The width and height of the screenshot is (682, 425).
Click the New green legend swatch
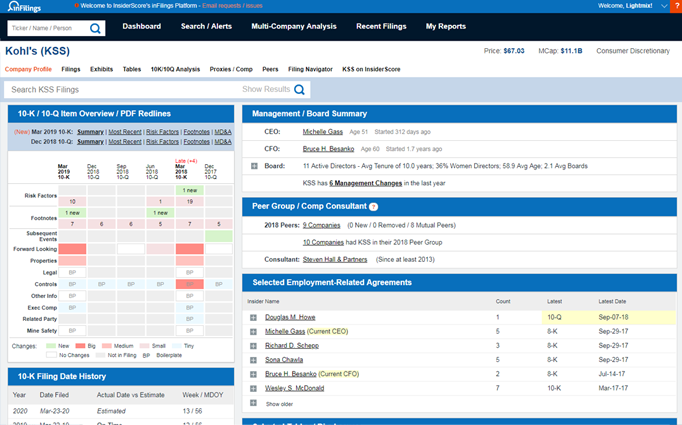pyautogui.click(x=51, y=346)
